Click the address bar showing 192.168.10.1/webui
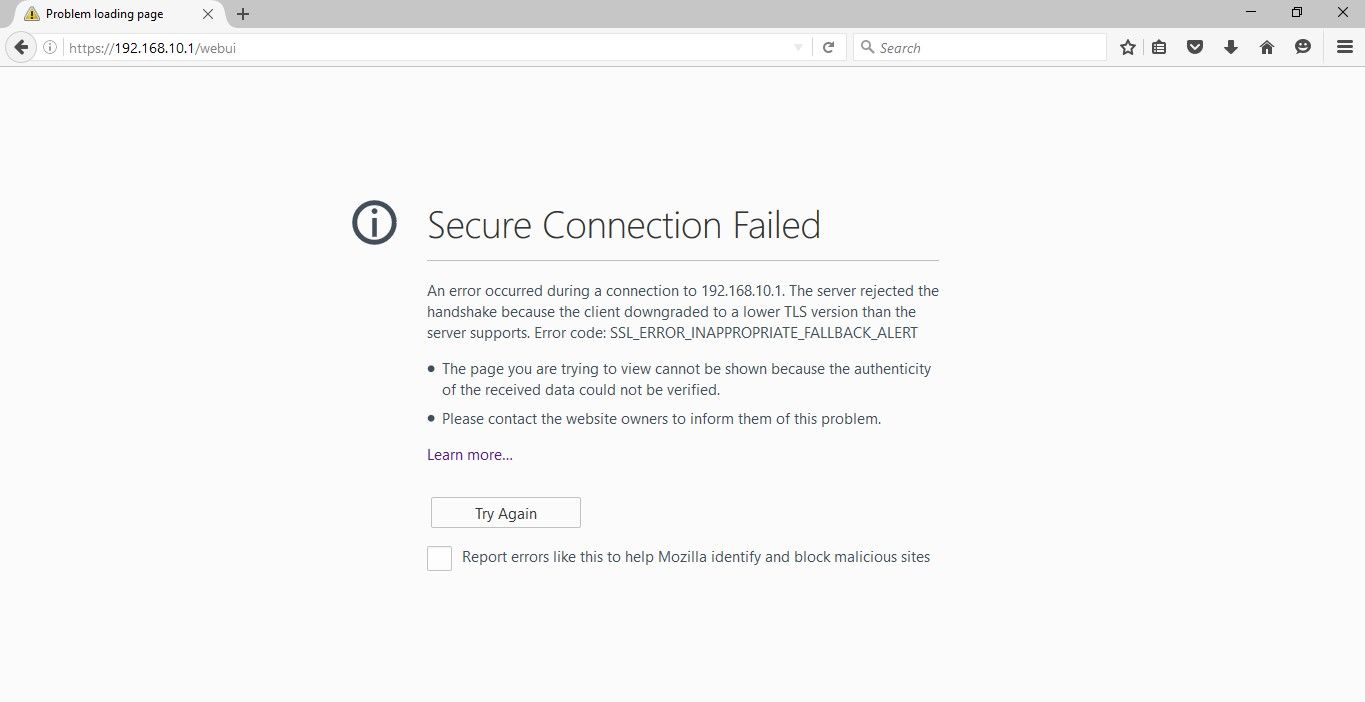The width and height of the screenshot is (1365, 702). (400, 47)
